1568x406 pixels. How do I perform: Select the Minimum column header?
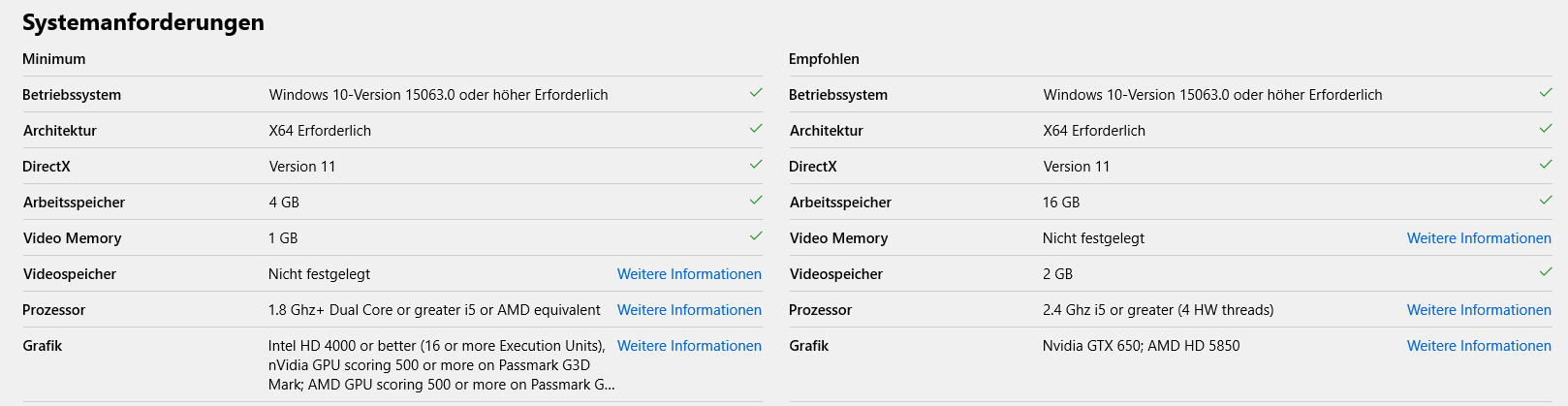tap(54, 59)
